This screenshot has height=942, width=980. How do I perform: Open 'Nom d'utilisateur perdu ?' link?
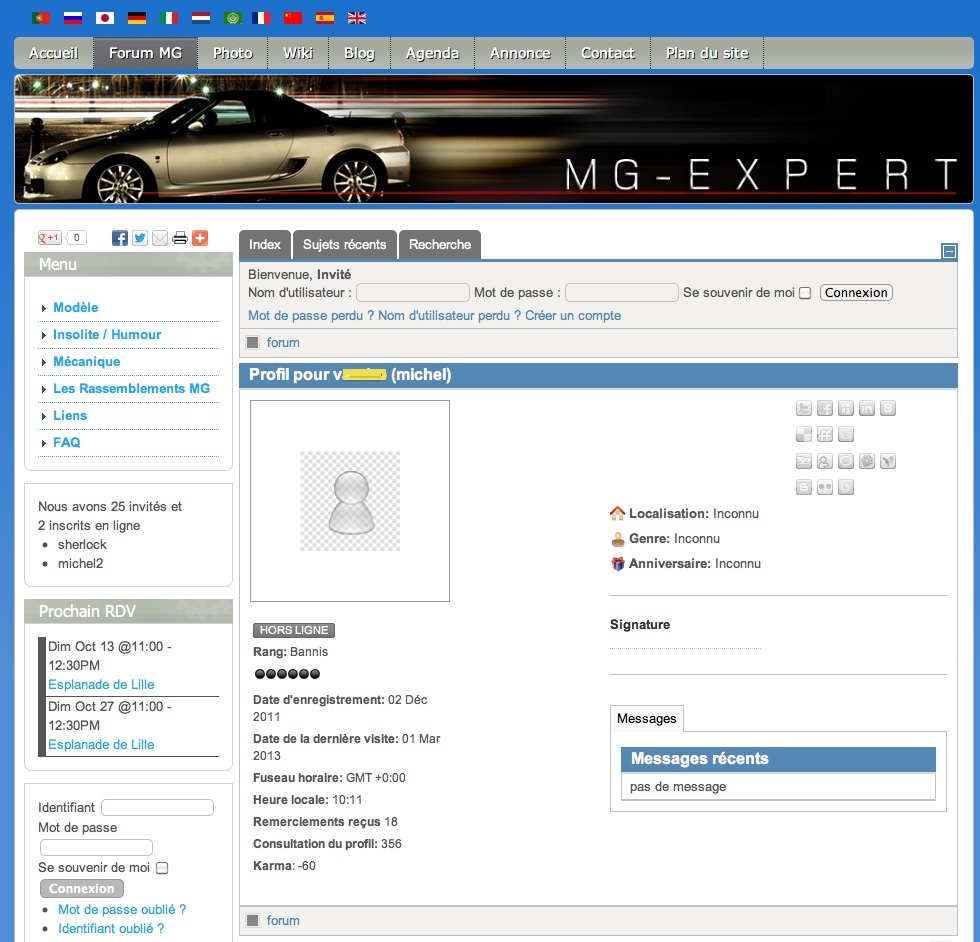pos(449,316)
